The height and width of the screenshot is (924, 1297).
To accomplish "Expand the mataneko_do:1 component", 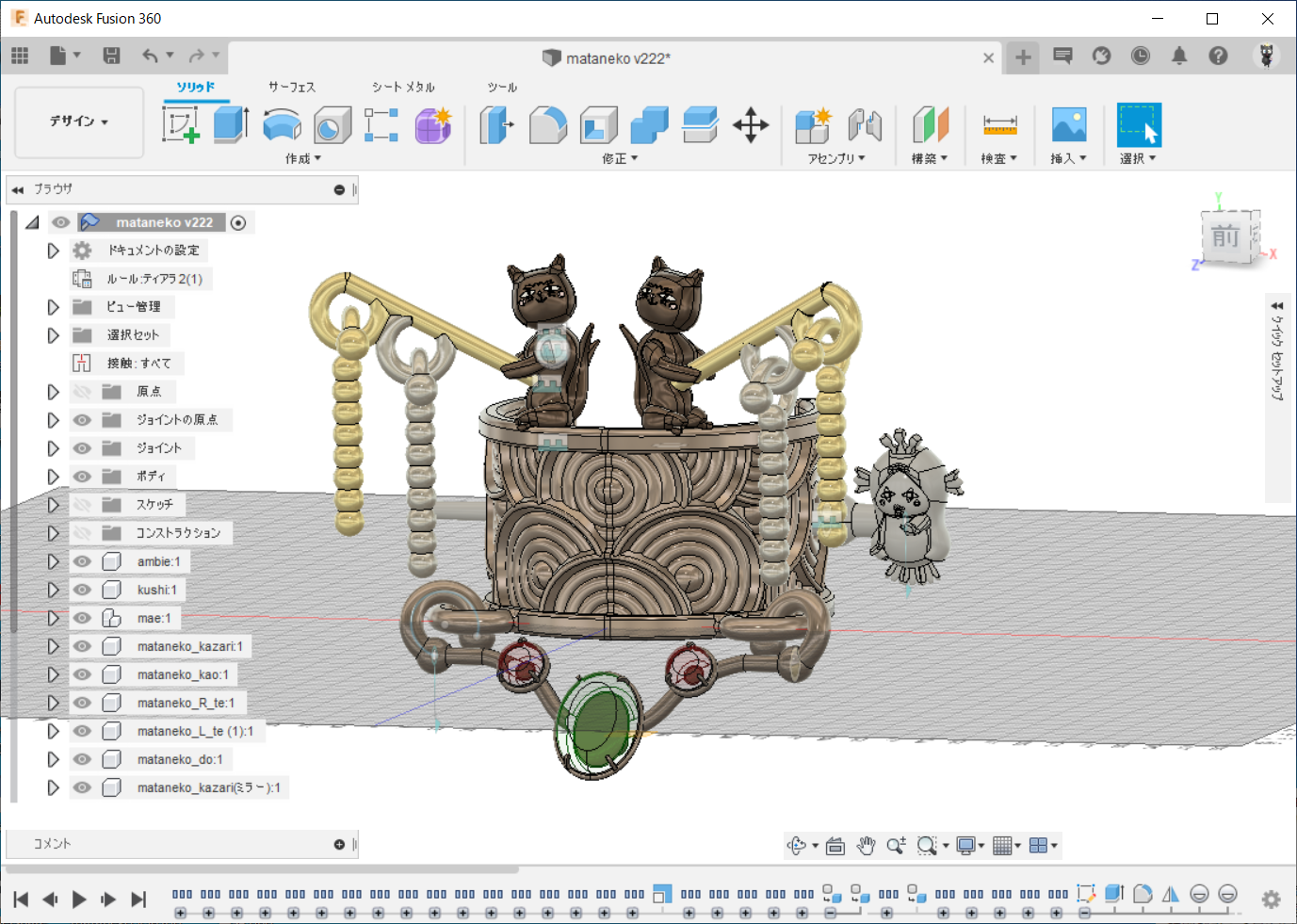I will pyautogui.click(x=54, y=759).
